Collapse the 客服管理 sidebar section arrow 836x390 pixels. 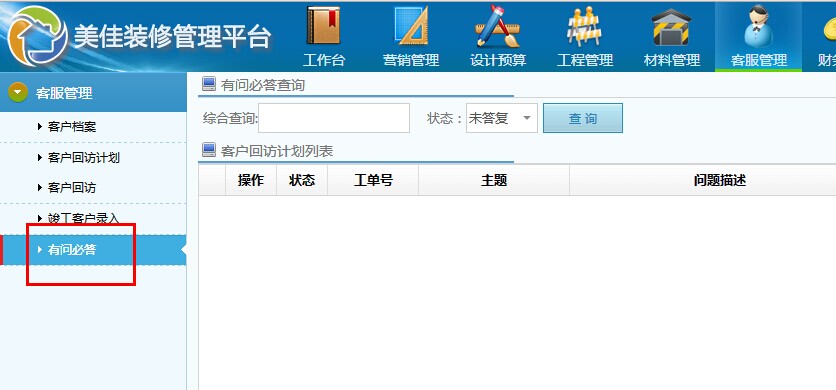18,93
